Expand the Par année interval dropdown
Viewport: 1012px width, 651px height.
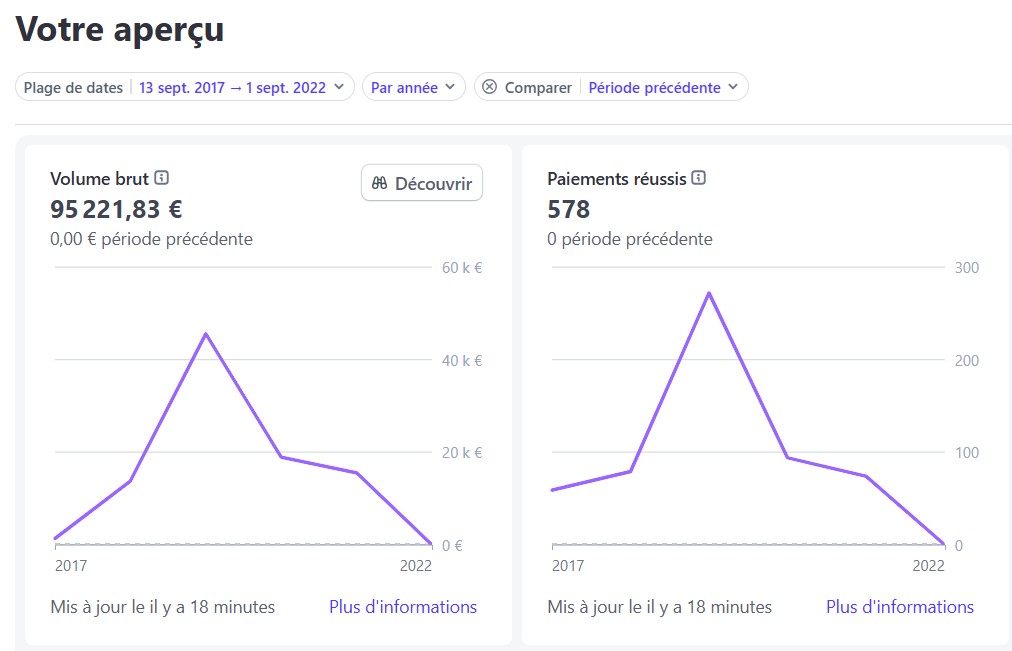(x=405, y=87)
